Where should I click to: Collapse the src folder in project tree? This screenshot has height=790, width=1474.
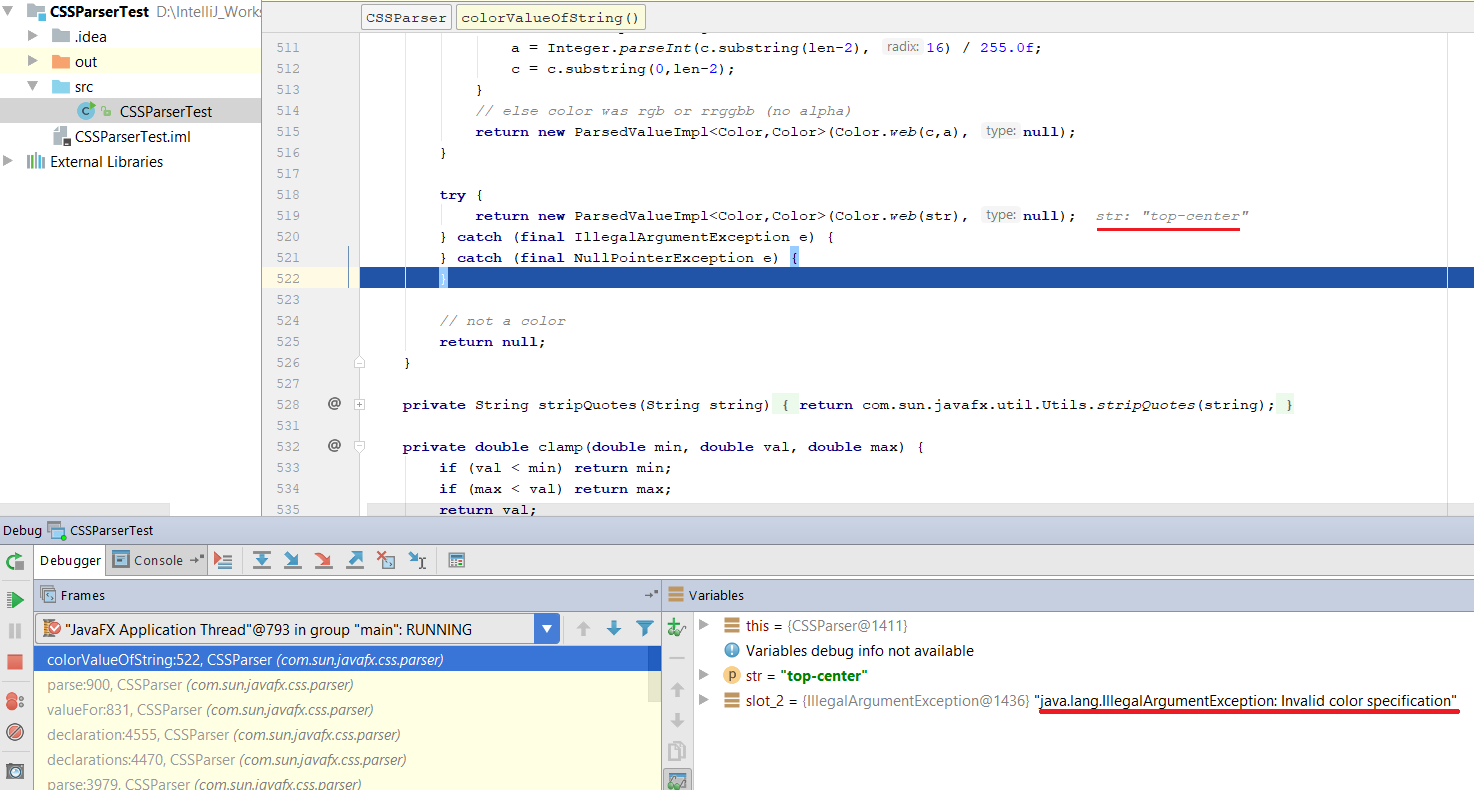[x=32, y=87]
